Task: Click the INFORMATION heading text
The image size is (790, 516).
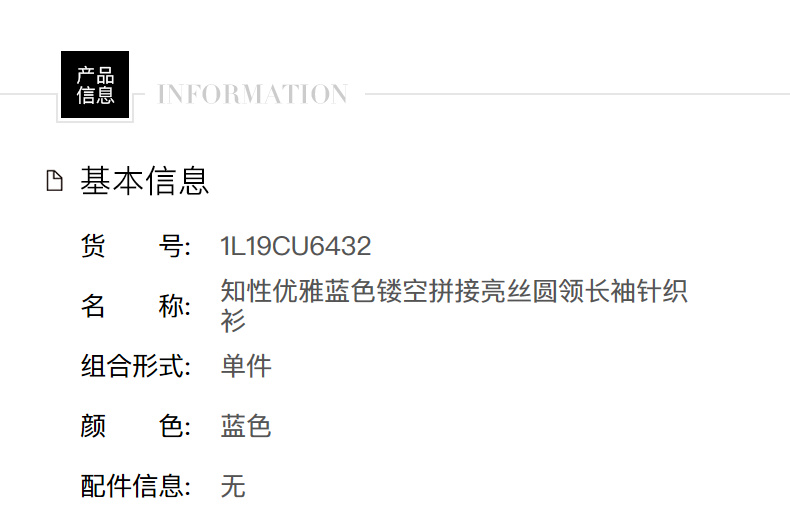Action: point(252,94)
